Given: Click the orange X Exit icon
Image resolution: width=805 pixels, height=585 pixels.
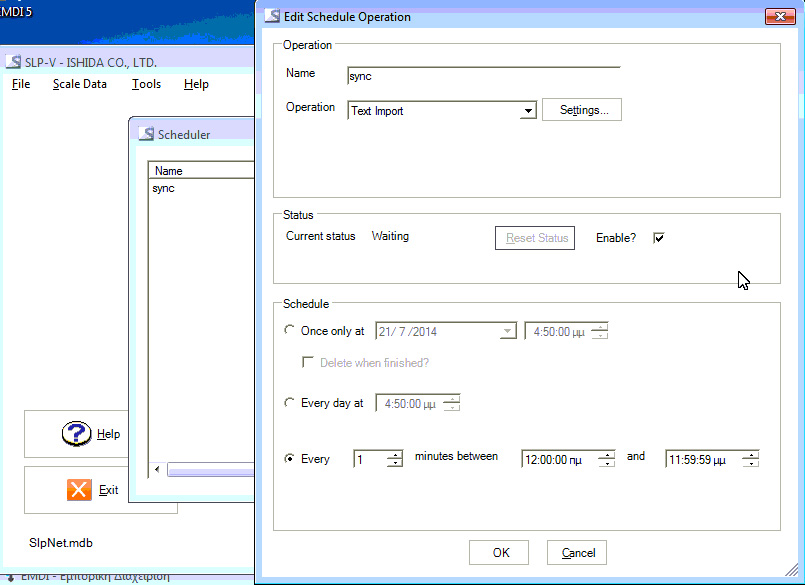Looking at the screenshot, I should click(x=79, y=489).
